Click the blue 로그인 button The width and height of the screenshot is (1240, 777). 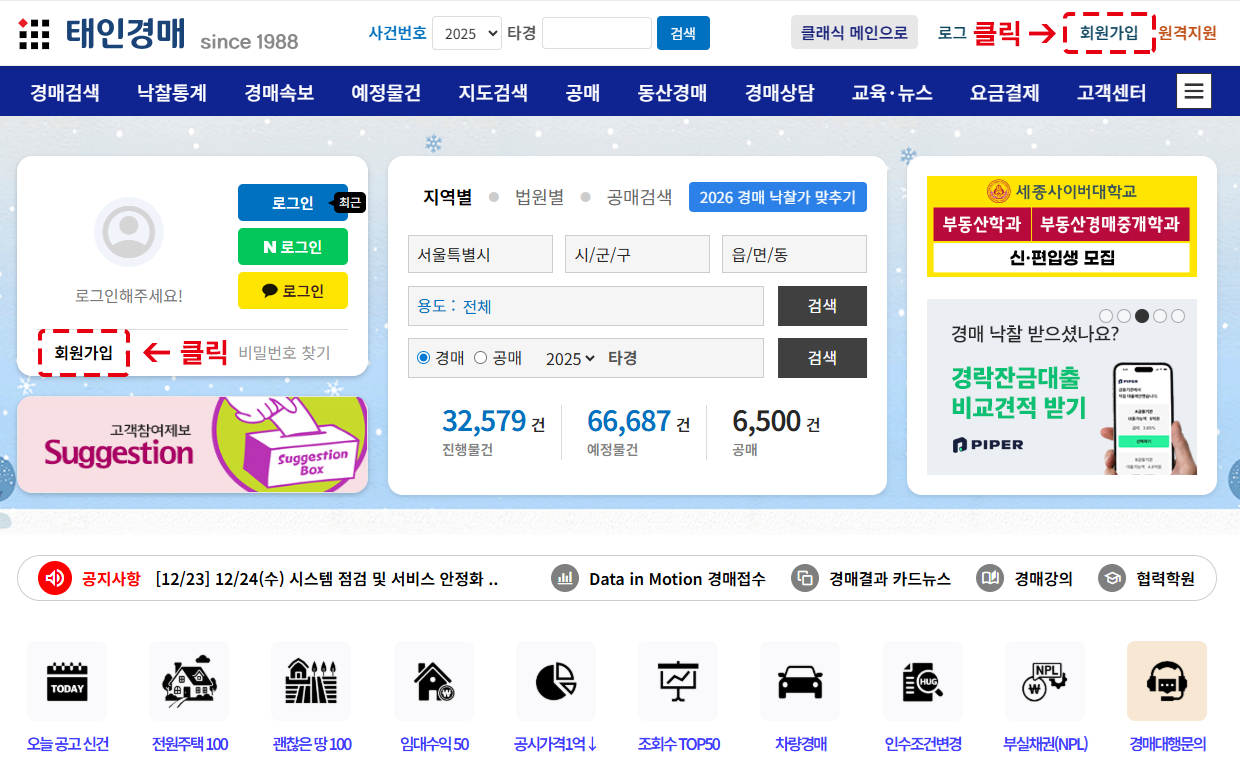(292, 203)
